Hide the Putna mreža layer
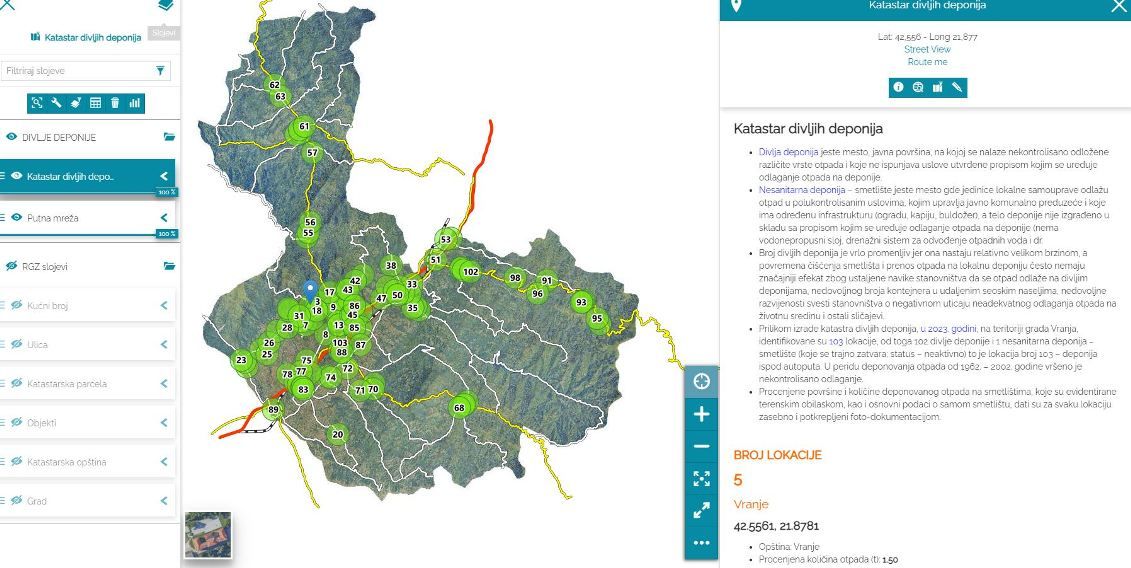The image size is (1131, 568). coord(17,217)
